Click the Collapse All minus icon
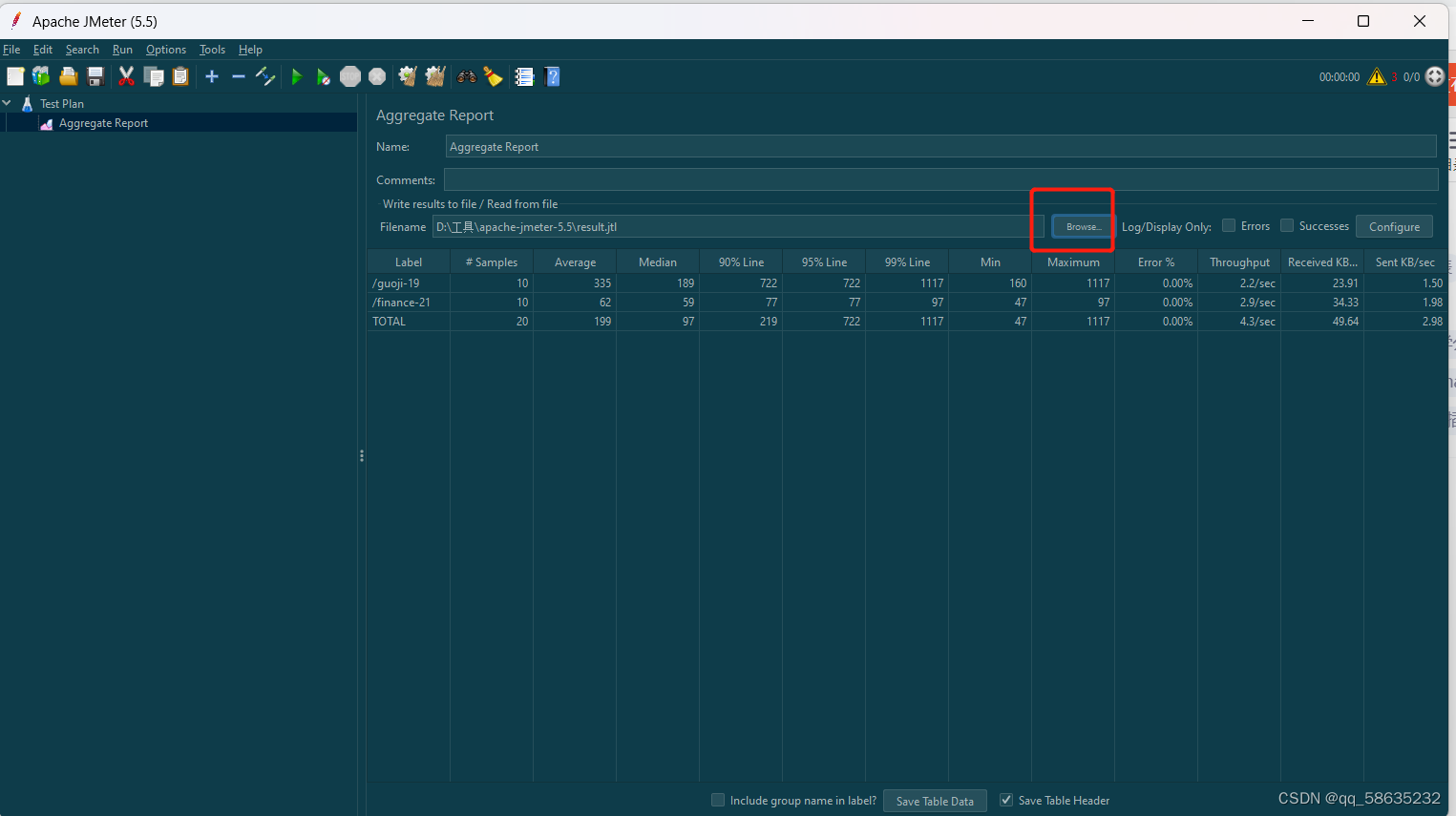Viewport: 1456px width, 816px height. (x=239, y=76)
